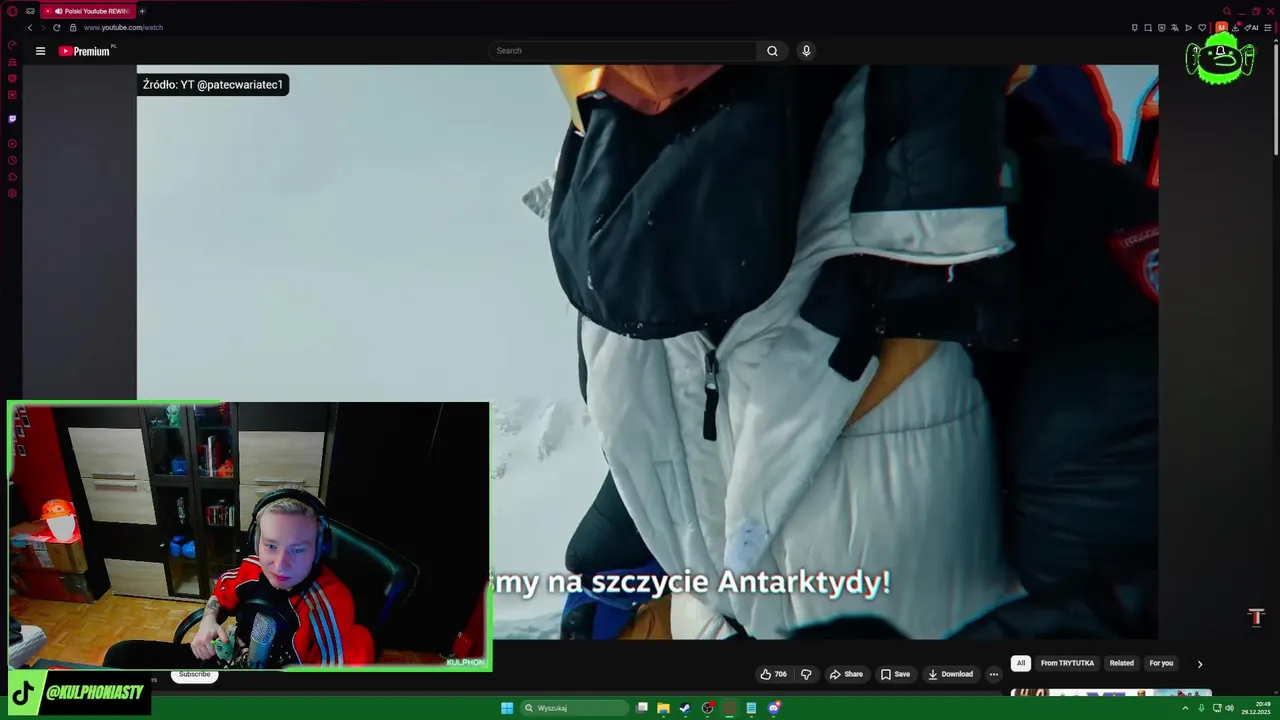Click the recommended video thumbnail below chips
The width and height of the screenshot is (1280, 720).
pyautogui.click(x=1110, y=692)
